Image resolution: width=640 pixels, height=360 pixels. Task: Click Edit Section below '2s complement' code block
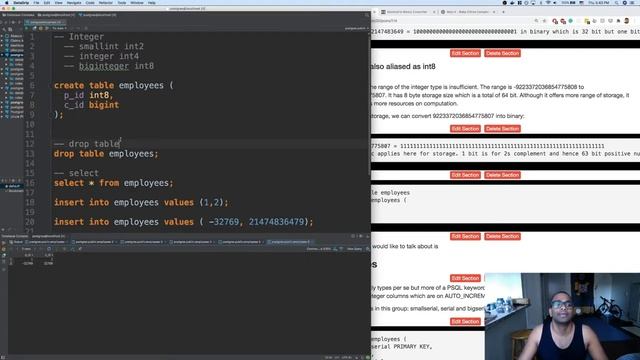tap(465, 175)
